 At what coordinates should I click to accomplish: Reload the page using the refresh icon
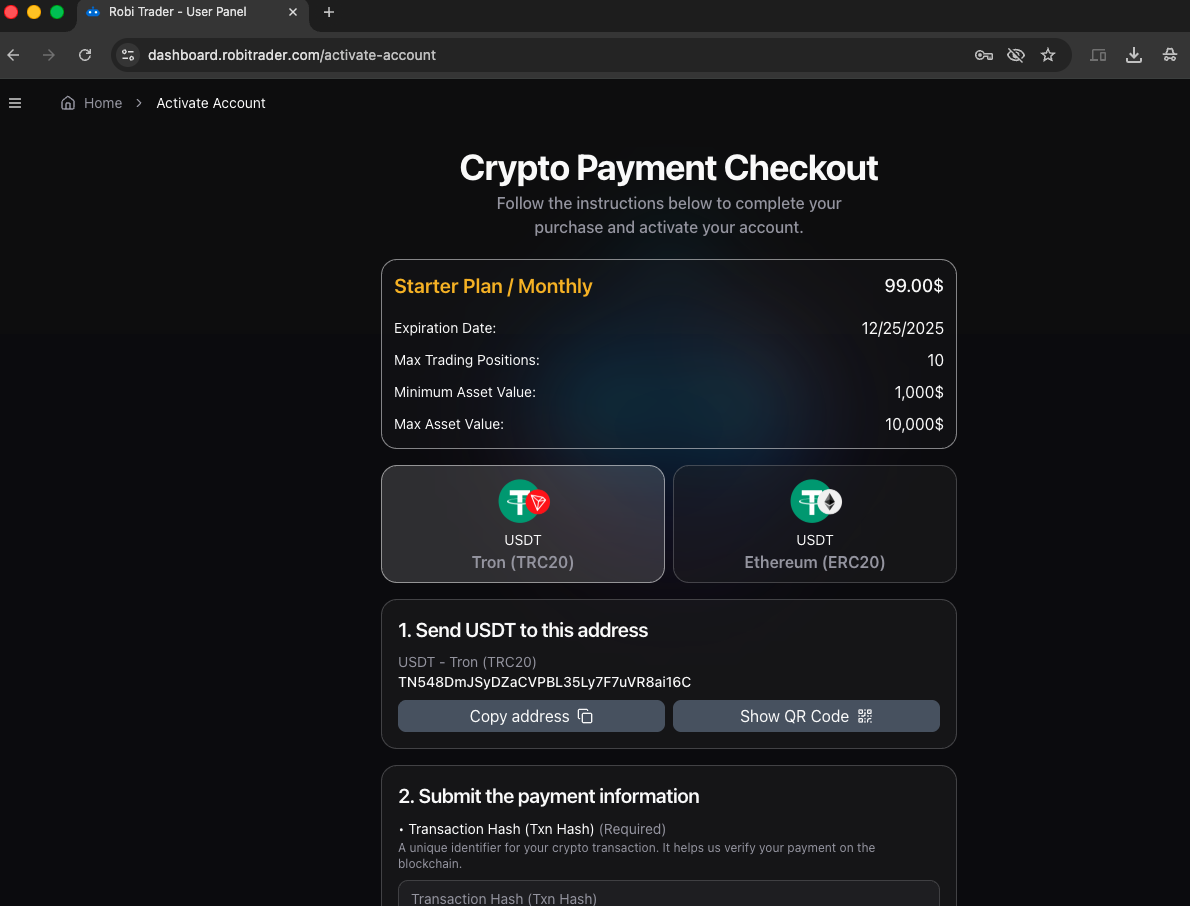pyautogui.click(x=85, y=55)
